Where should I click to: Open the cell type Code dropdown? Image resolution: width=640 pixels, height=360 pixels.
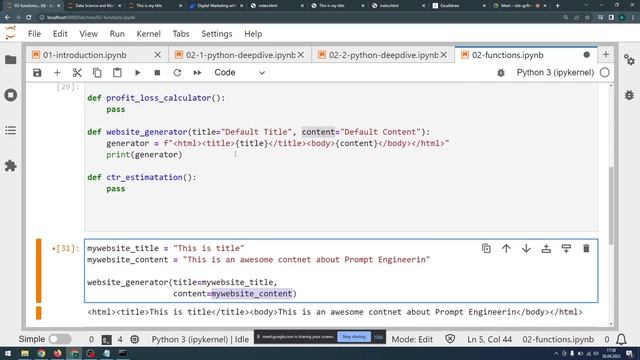[x=240, y=73]
